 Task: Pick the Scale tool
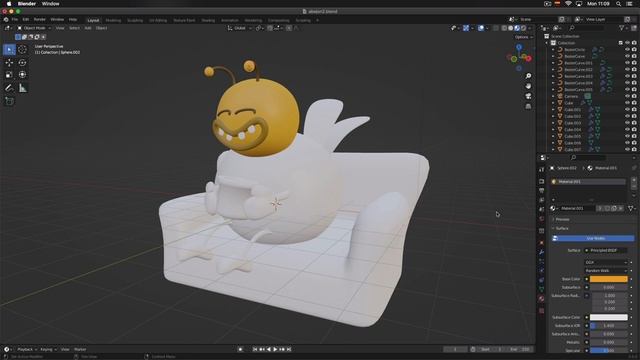tap(9, 75)
